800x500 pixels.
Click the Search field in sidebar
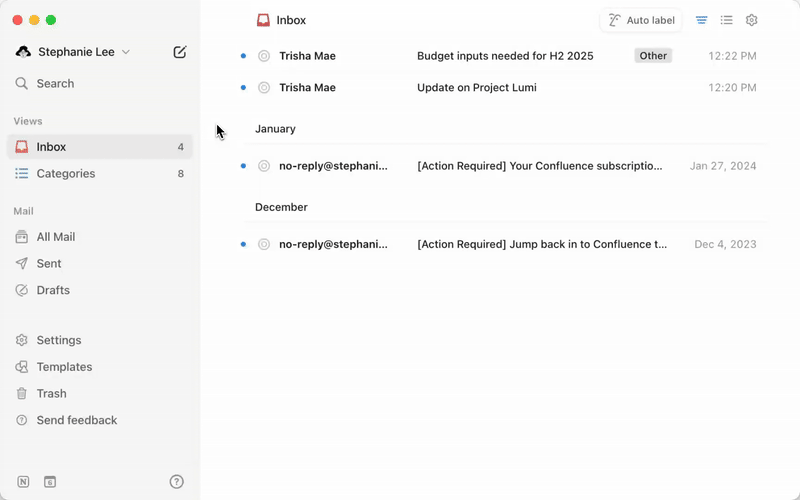55,84
